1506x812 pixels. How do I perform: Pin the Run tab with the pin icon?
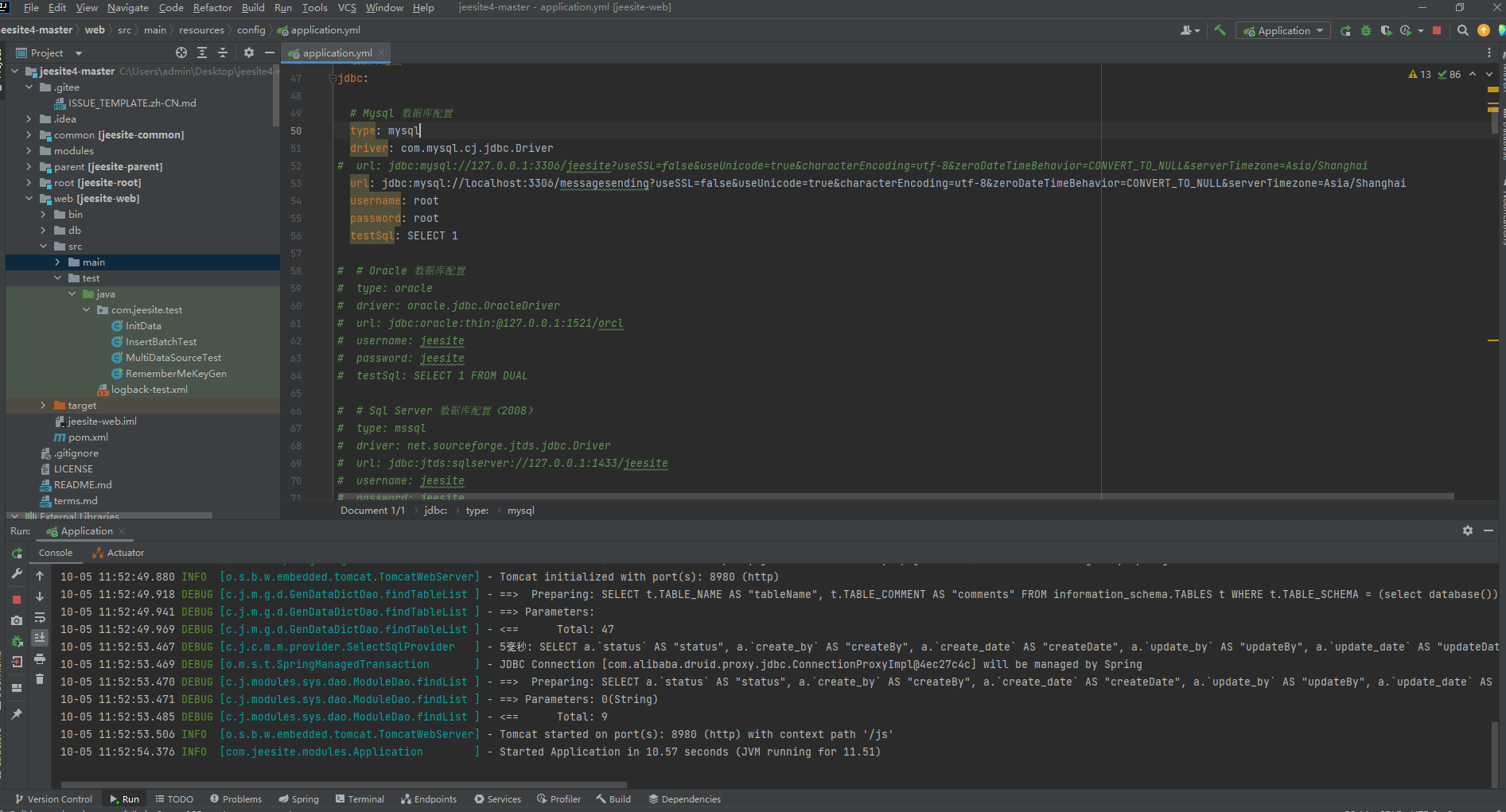(17, 714)
